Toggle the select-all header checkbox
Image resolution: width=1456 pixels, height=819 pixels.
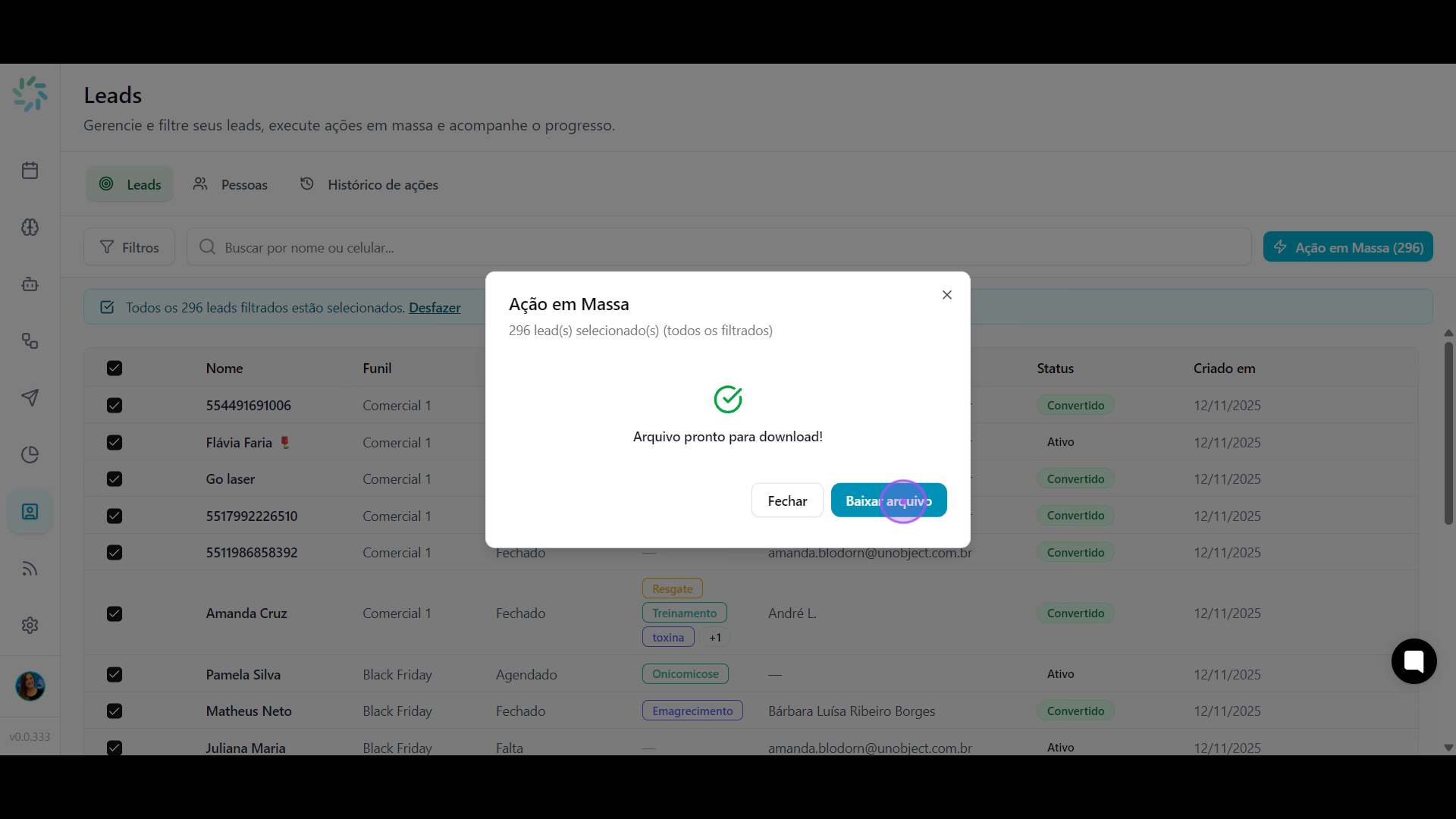[x=115, y=369]
